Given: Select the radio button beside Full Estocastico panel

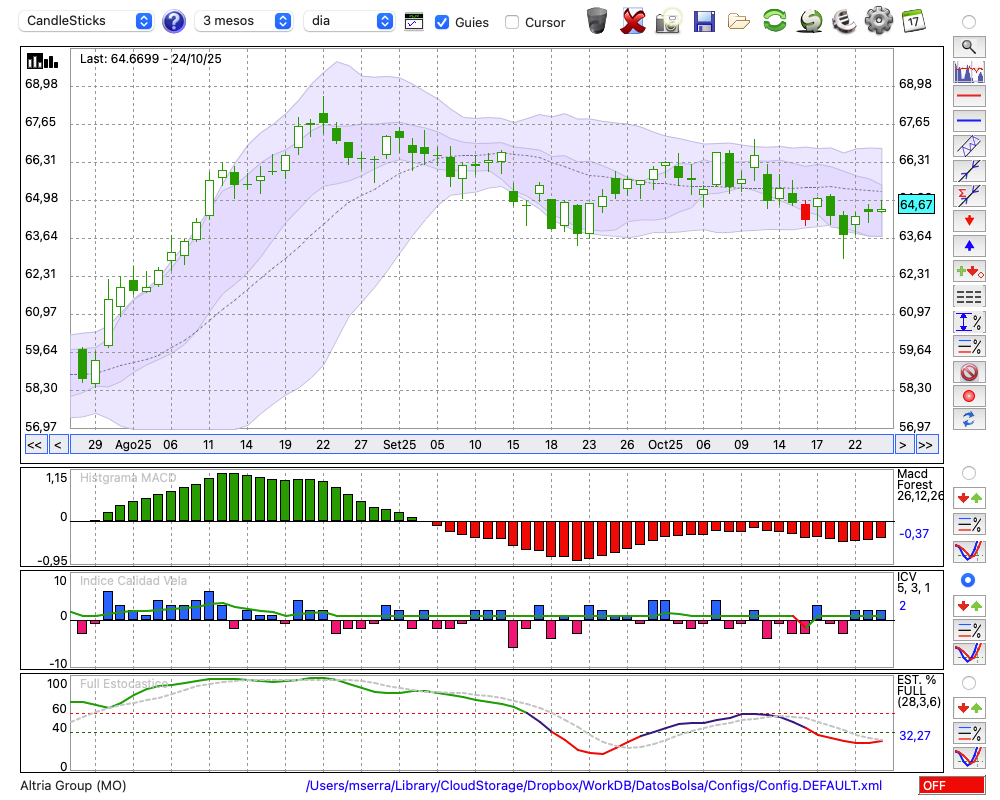Looking at the screenshot, I should [x=968, y=682].
